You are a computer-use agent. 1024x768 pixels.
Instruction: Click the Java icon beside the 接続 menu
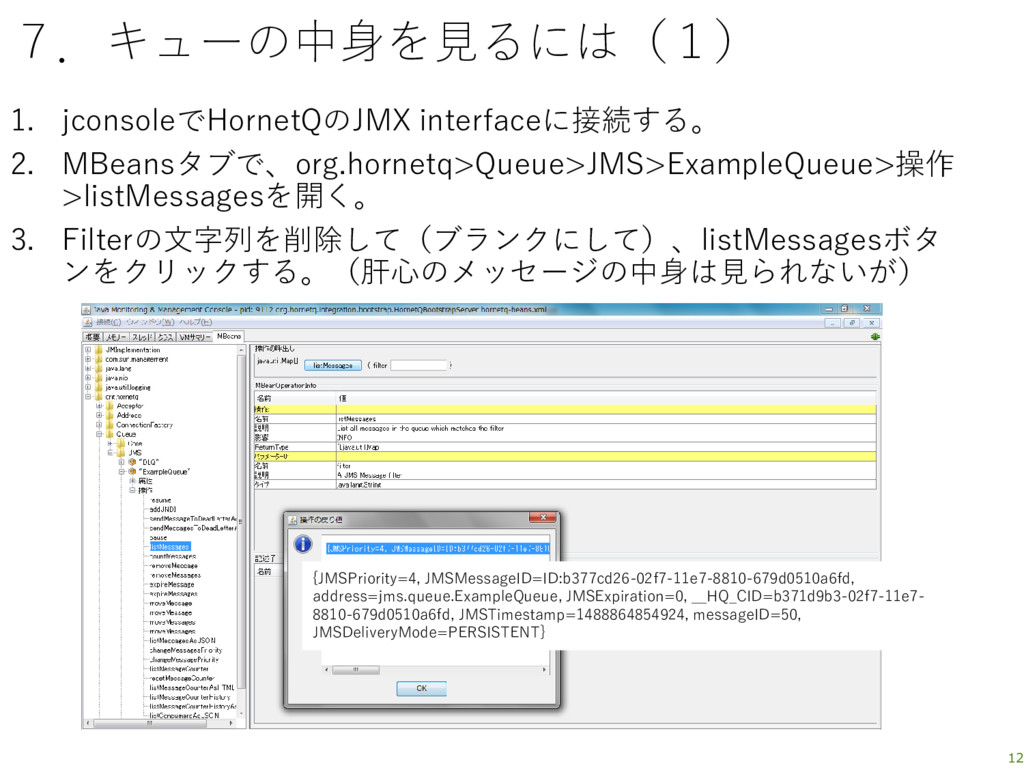tap(88, 322)
